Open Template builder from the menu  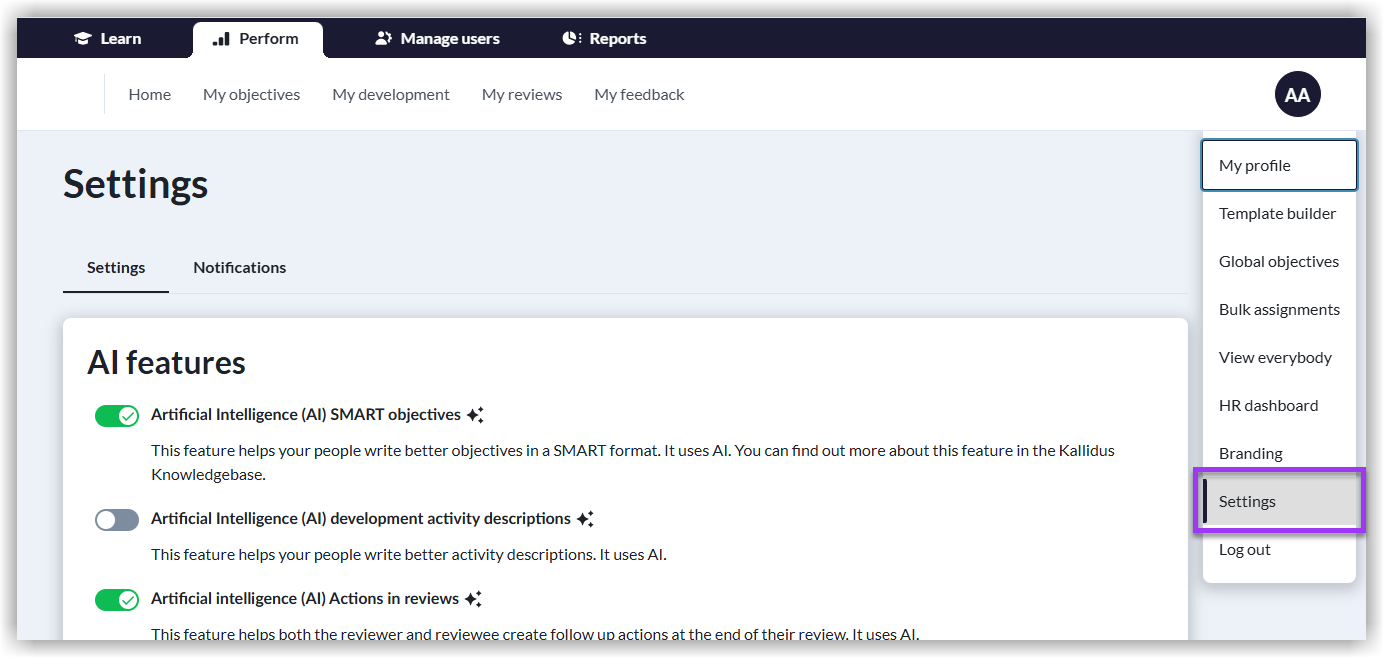[1277, 214]
